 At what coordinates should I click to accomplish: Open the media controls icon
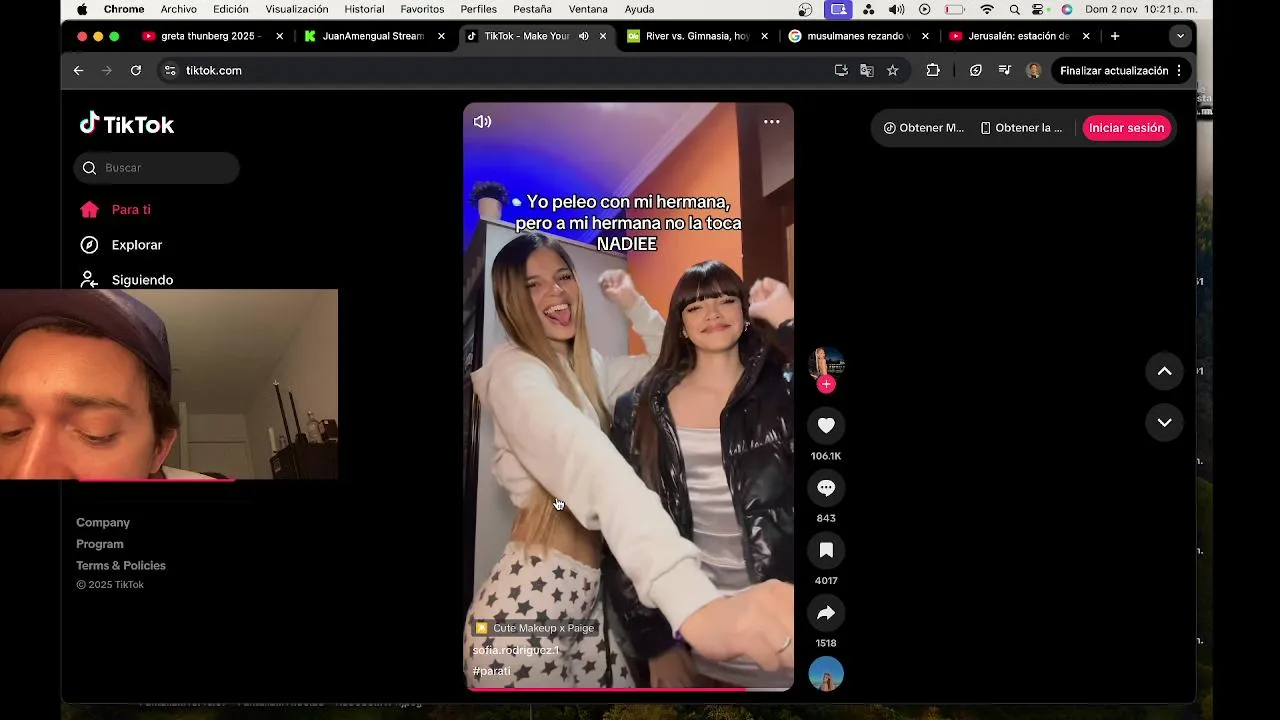pos(1005,70)
